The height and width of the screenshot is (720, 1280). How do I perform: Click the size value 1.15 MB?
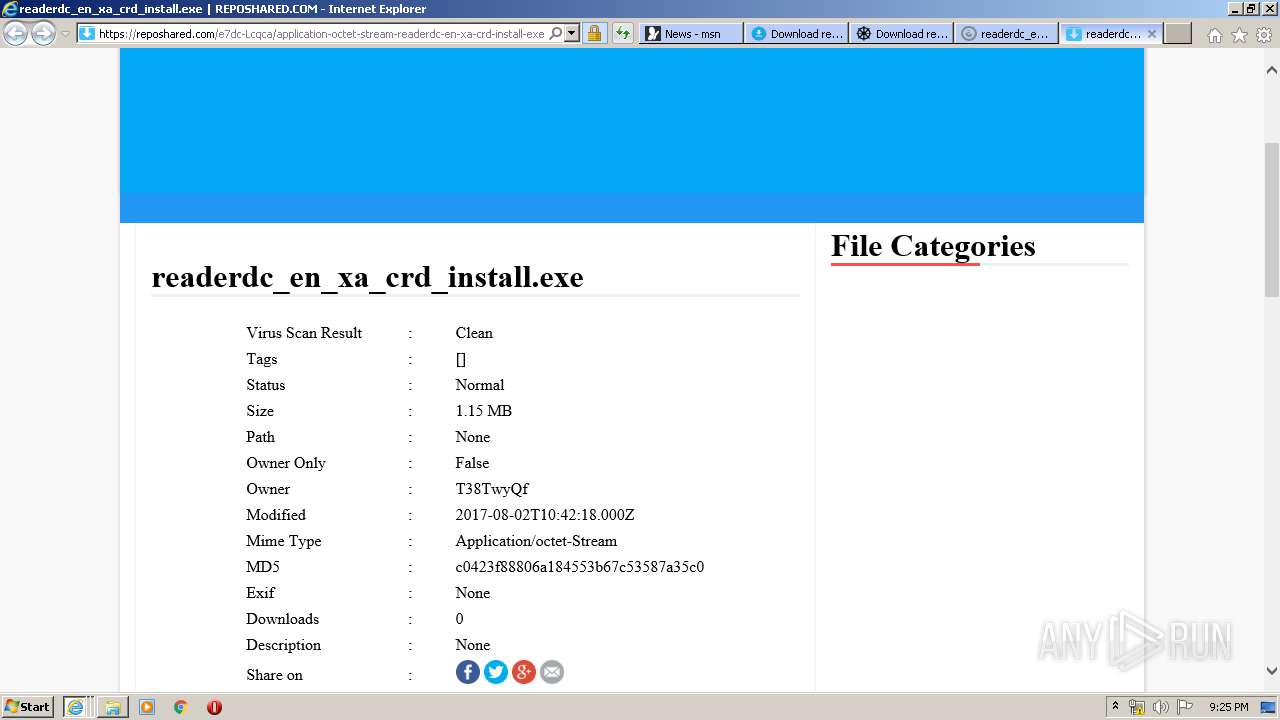[483, 411]
